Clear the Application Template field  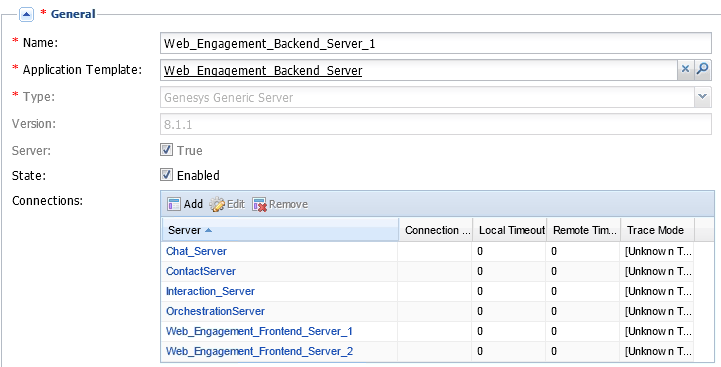pyautogui.click(x=685, y=69)
